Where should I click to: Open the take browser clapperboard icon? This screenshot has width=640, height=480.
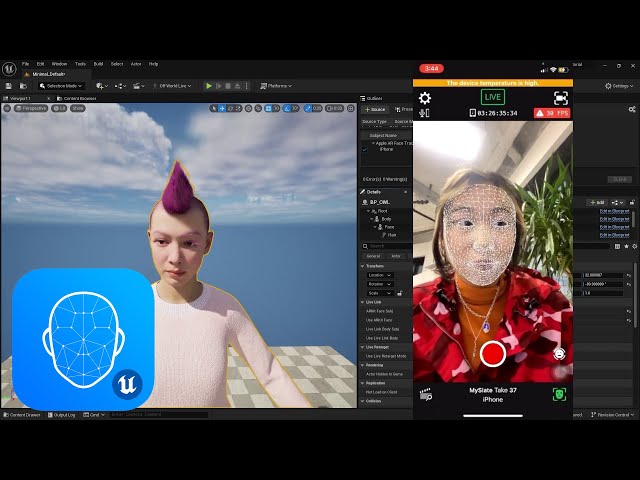tap(426, 395)
